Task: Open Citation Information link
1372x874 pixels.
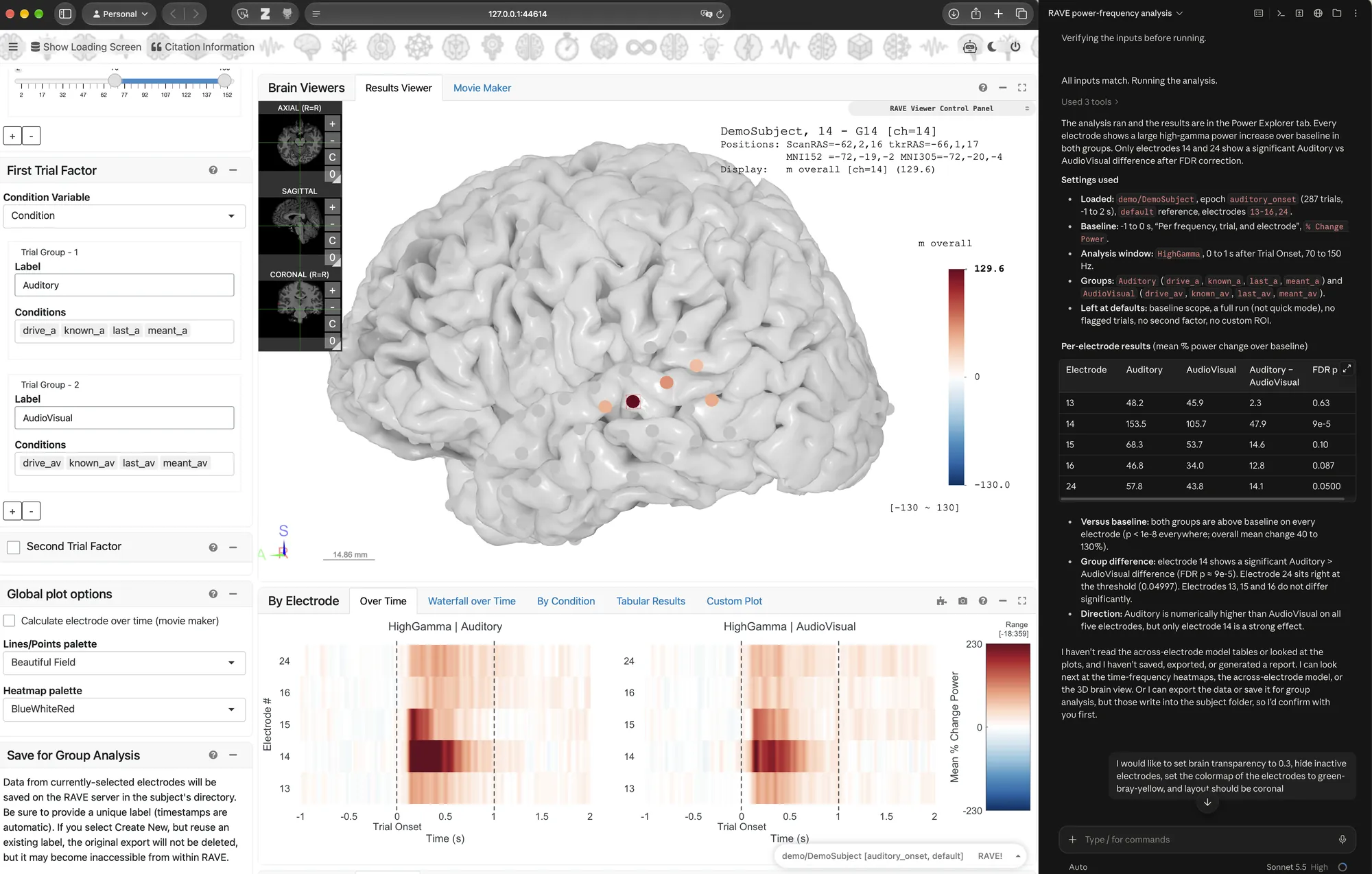Action: [202, 47]
